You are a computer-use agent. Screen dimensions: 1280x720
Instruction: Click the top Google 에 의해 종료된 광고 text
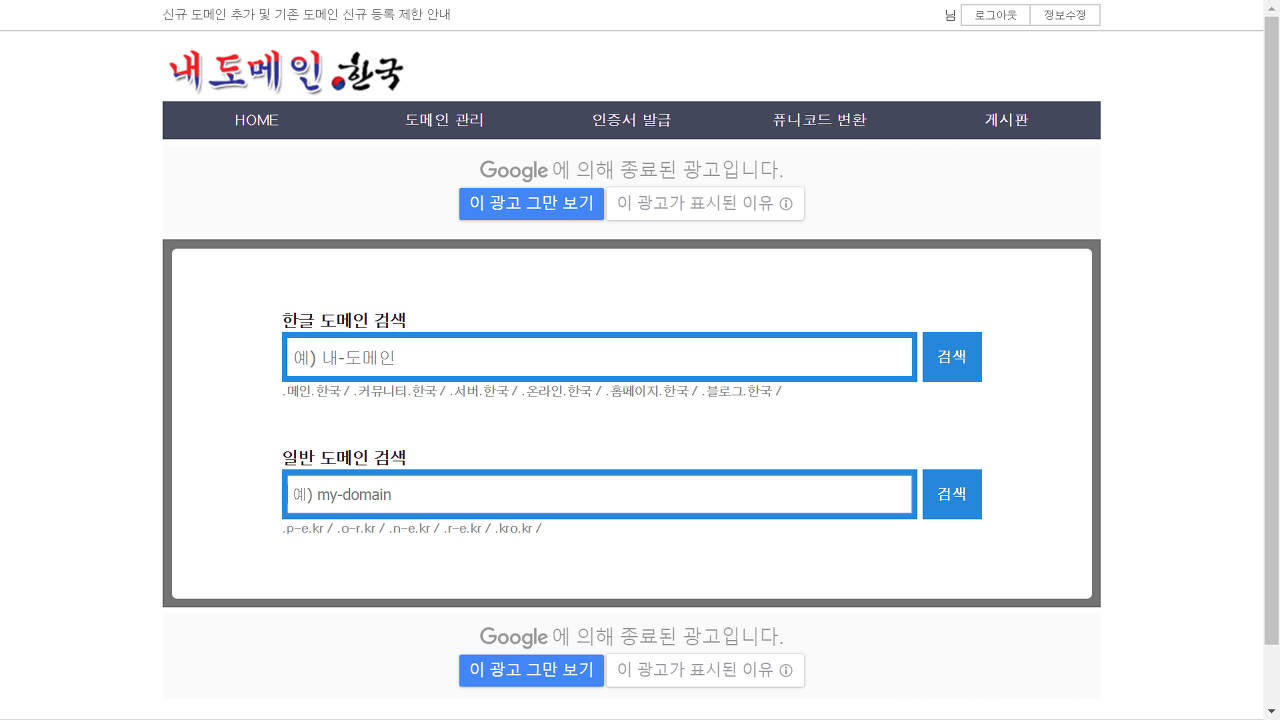631,169
